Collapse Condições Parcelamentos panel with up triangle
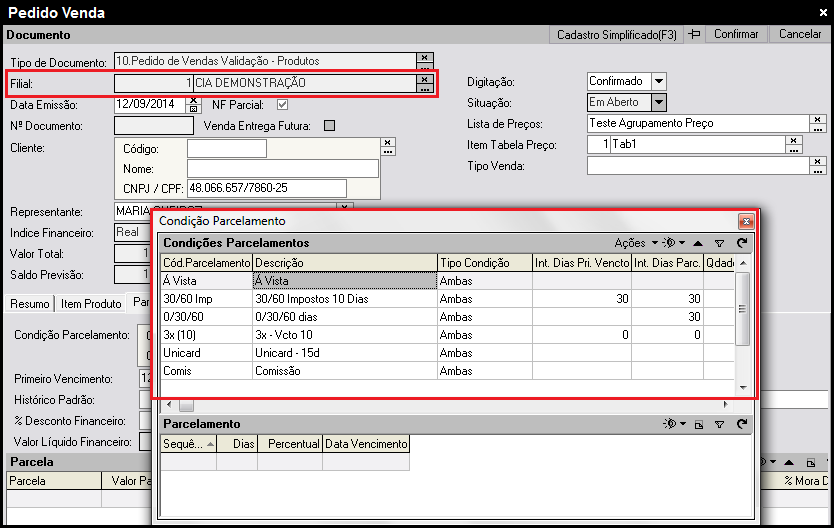Image resolution: width=834 pixels, height=528 pixels. pyautogui.click(x=698, y=244)
